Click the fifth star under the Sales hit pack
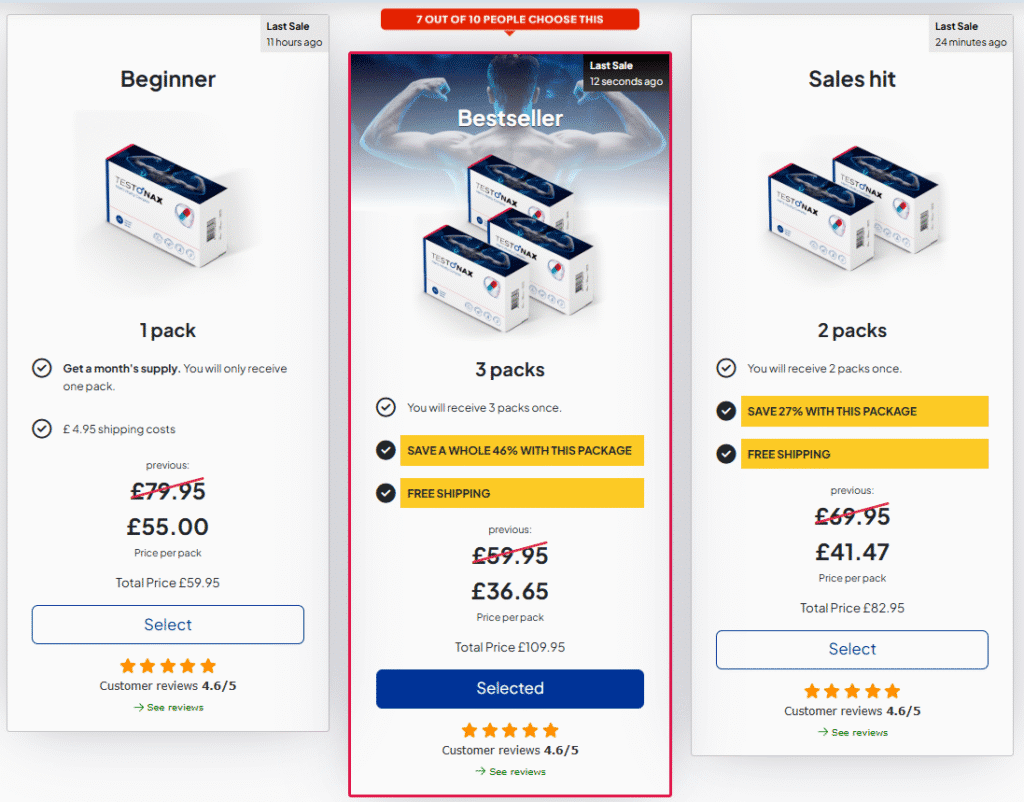Viewport: 1024px width, 802px height. (893, 690)
